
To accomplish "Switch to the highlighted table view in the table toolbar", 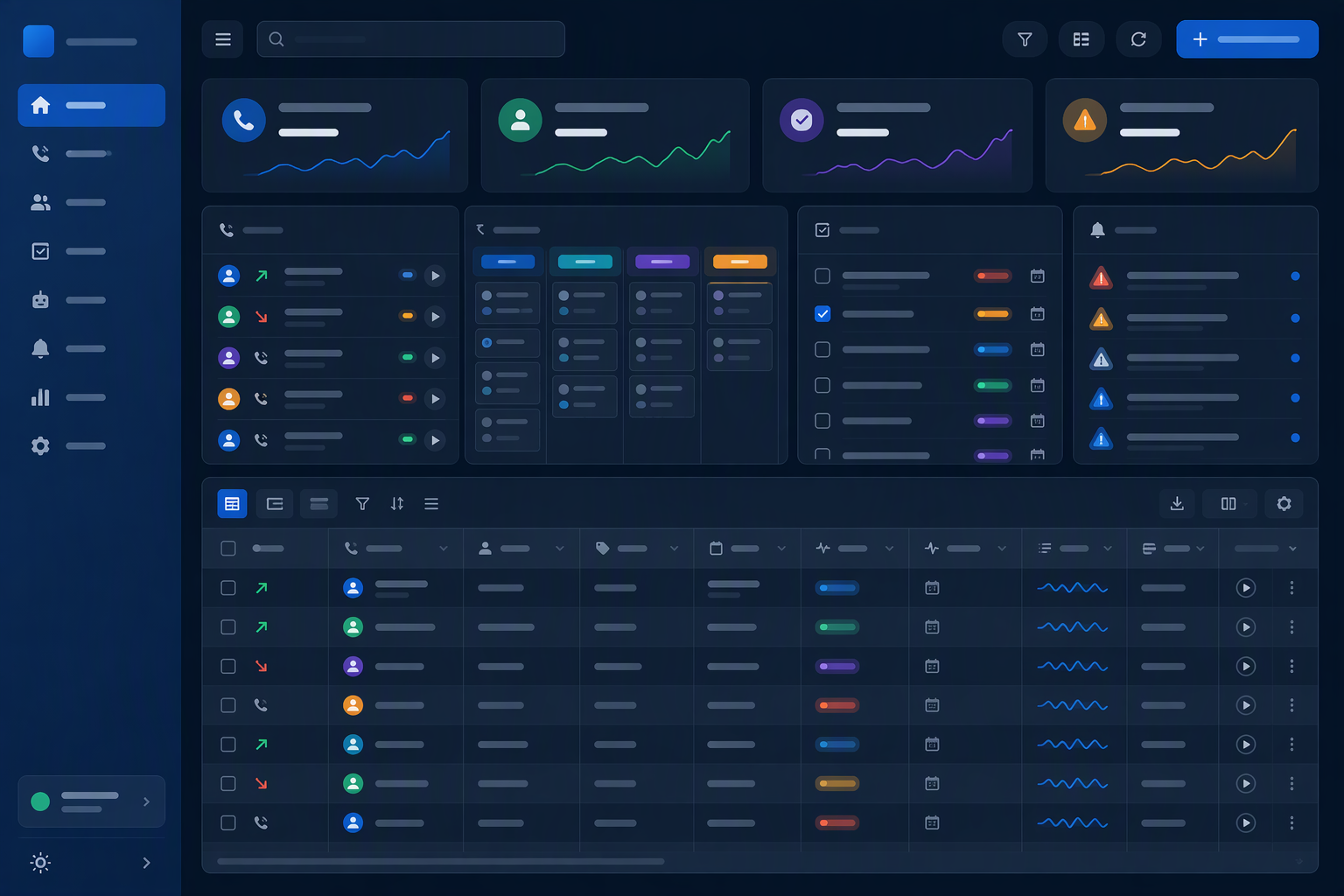I will (232, 503).
